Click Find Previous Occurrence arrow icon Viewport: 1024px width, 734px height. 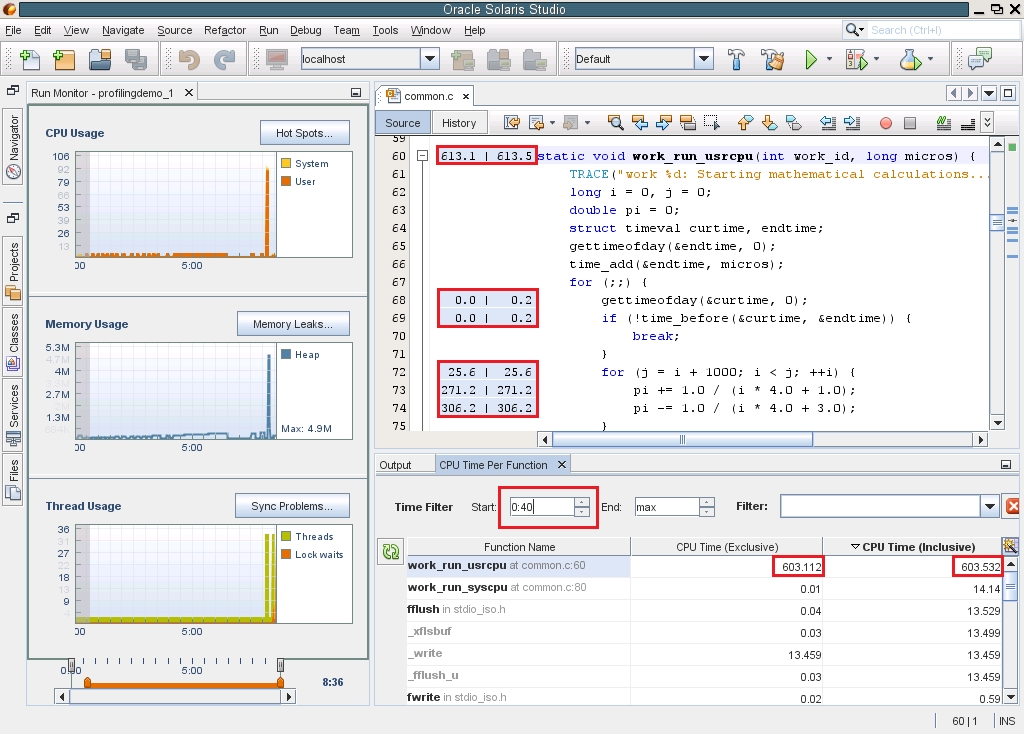pos(640,123)
